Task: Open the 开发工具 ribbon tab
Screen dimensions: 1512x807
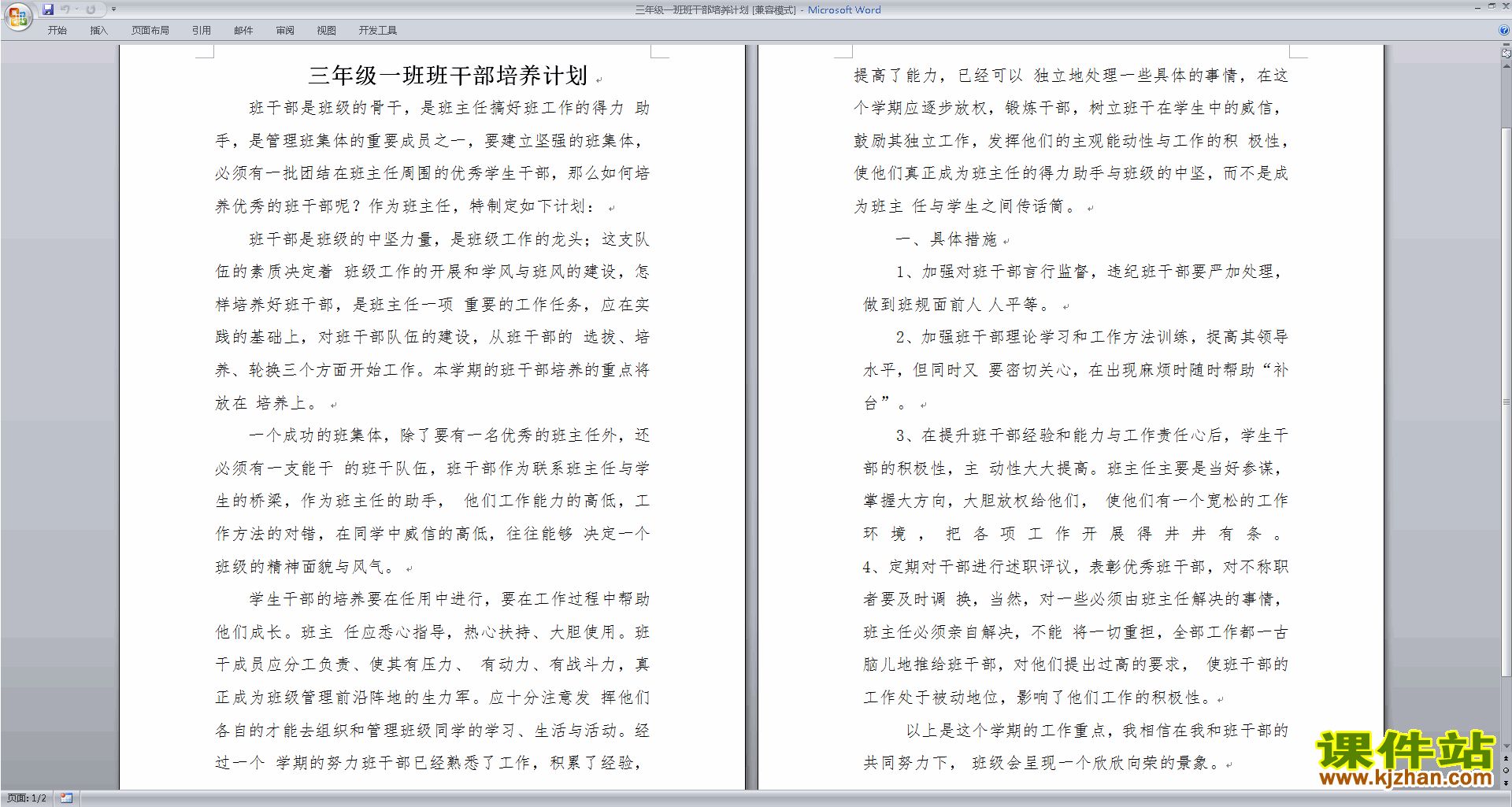Action: tap(377, 30)
